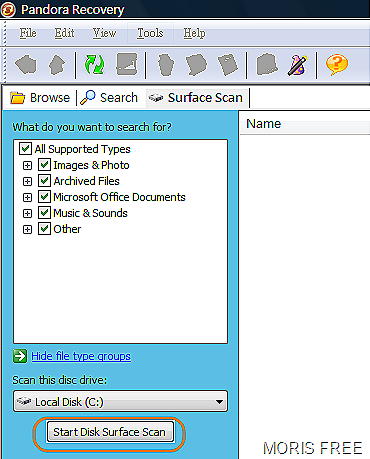
Task: Switch to the Browse tab
Action: (40, 98)
